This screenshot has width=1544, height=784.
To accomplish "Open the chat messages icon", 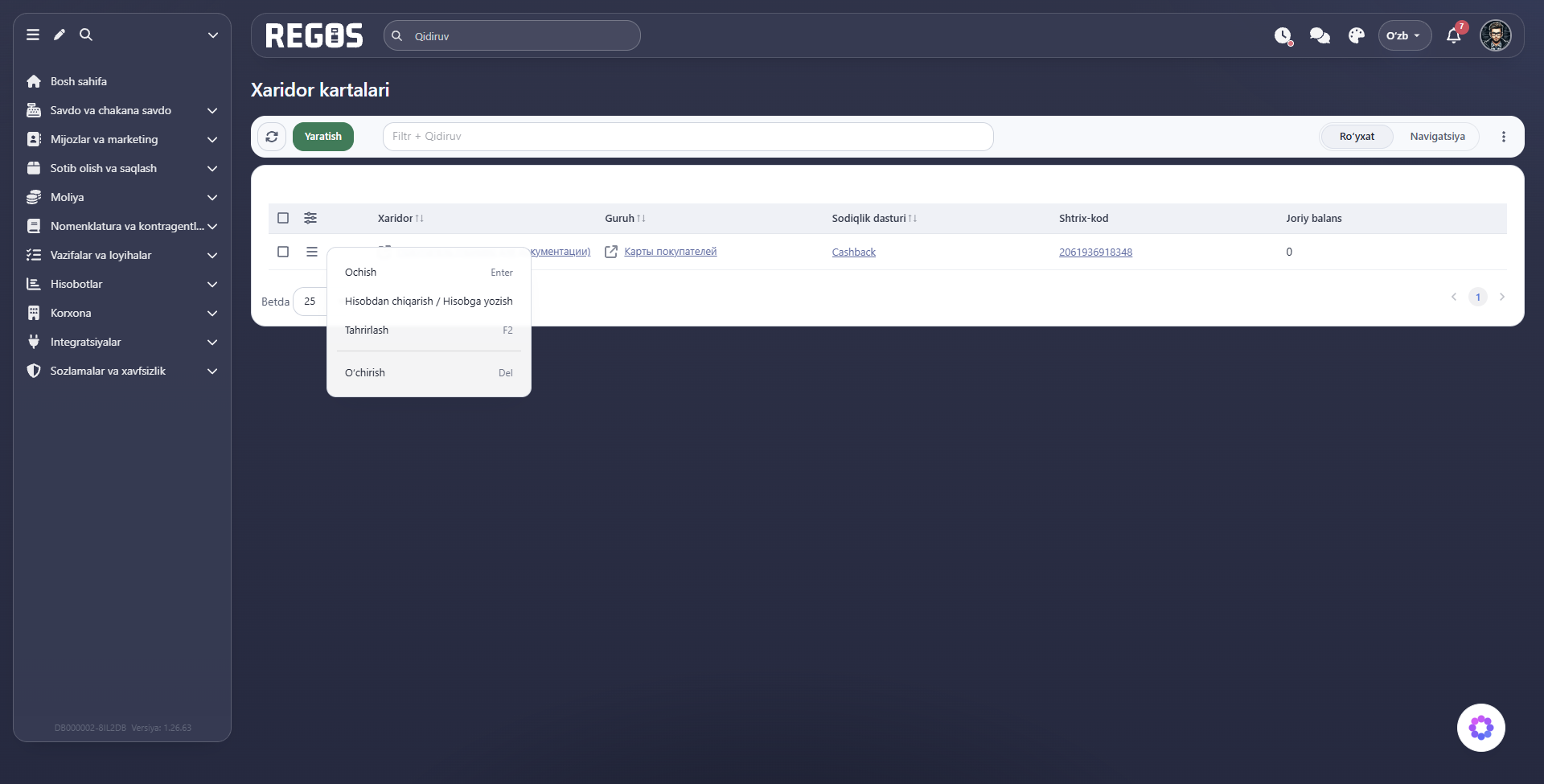I will click(1320, 35).
